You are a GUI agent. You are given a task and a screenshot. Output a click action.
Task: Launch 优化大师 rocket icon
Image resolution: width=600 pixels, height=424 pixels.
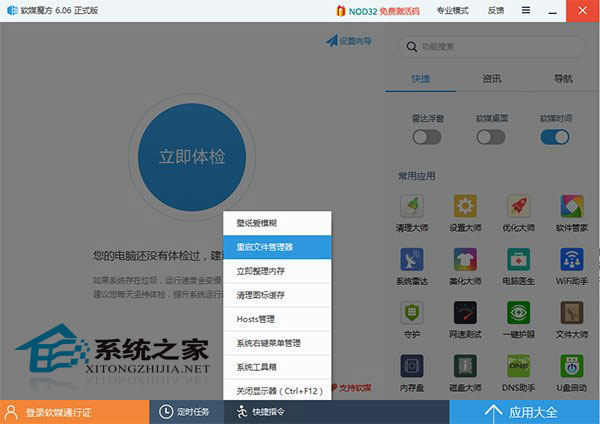click(x=518, y=206)
